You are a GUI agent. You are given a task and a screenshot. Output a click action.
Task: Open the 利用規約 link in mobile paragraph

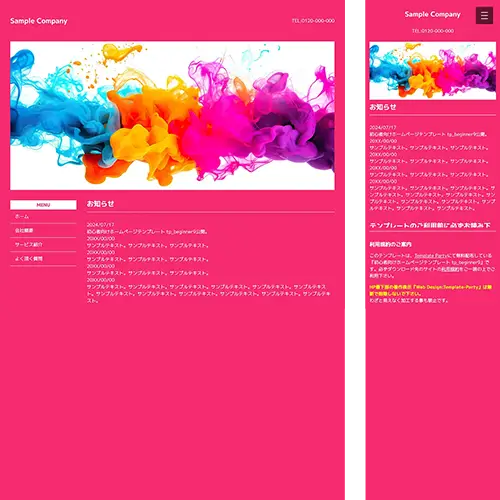point(450,269)
